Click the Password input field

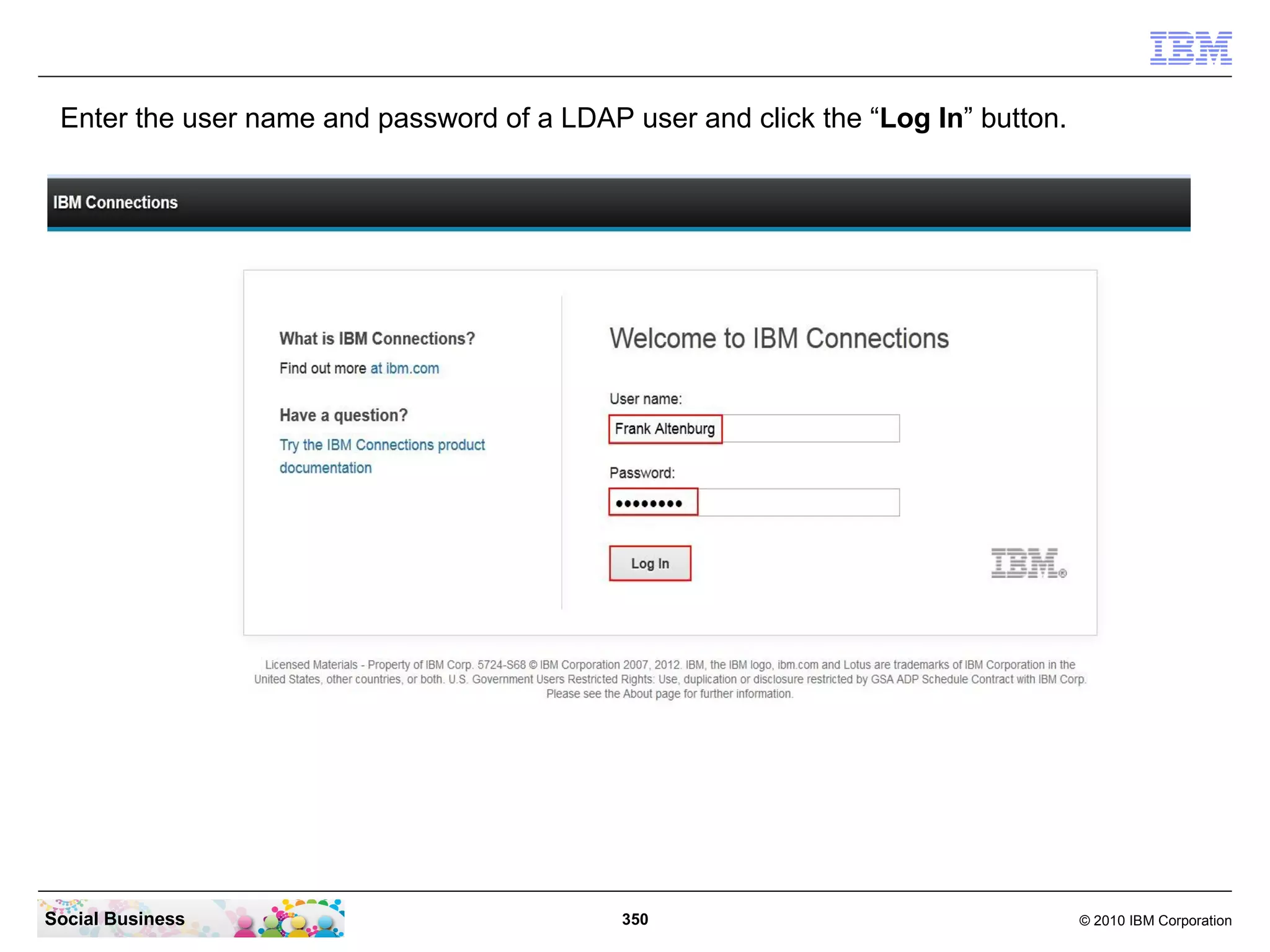[754, 502]
